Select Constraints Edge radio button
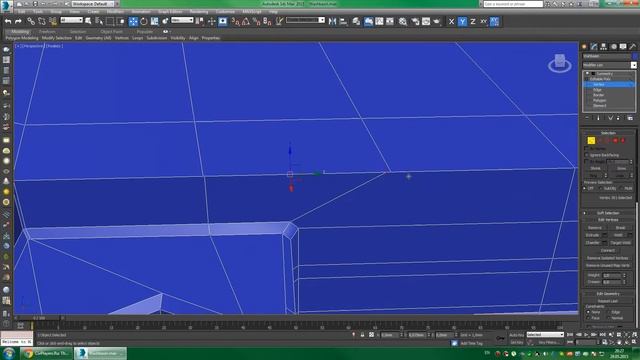This screenshot has height=360, width=640. 609,312
